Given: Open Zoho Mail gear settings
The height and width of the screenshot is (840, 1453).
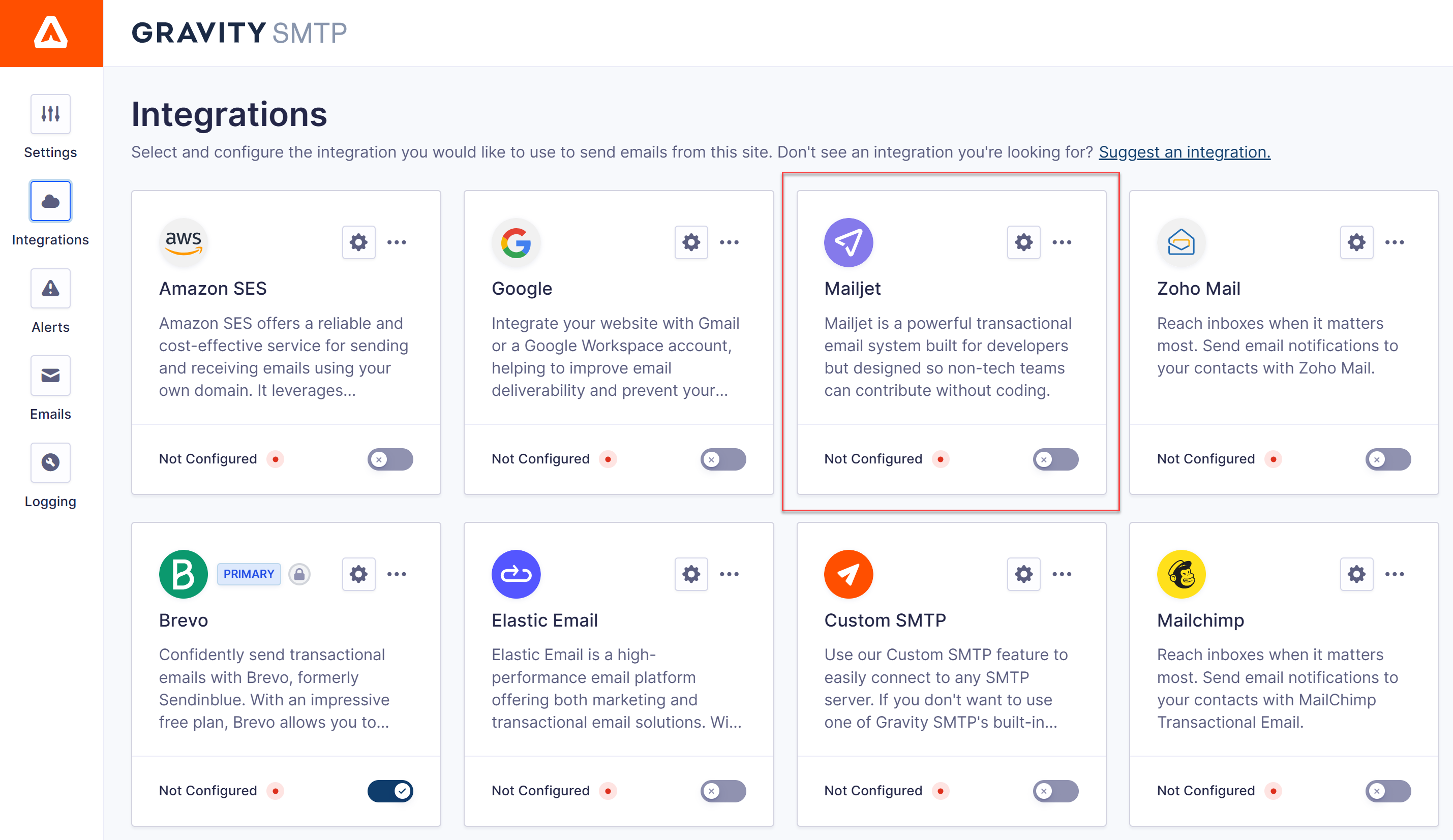Looking at the screenshot, I should [x=1356, y=242].
